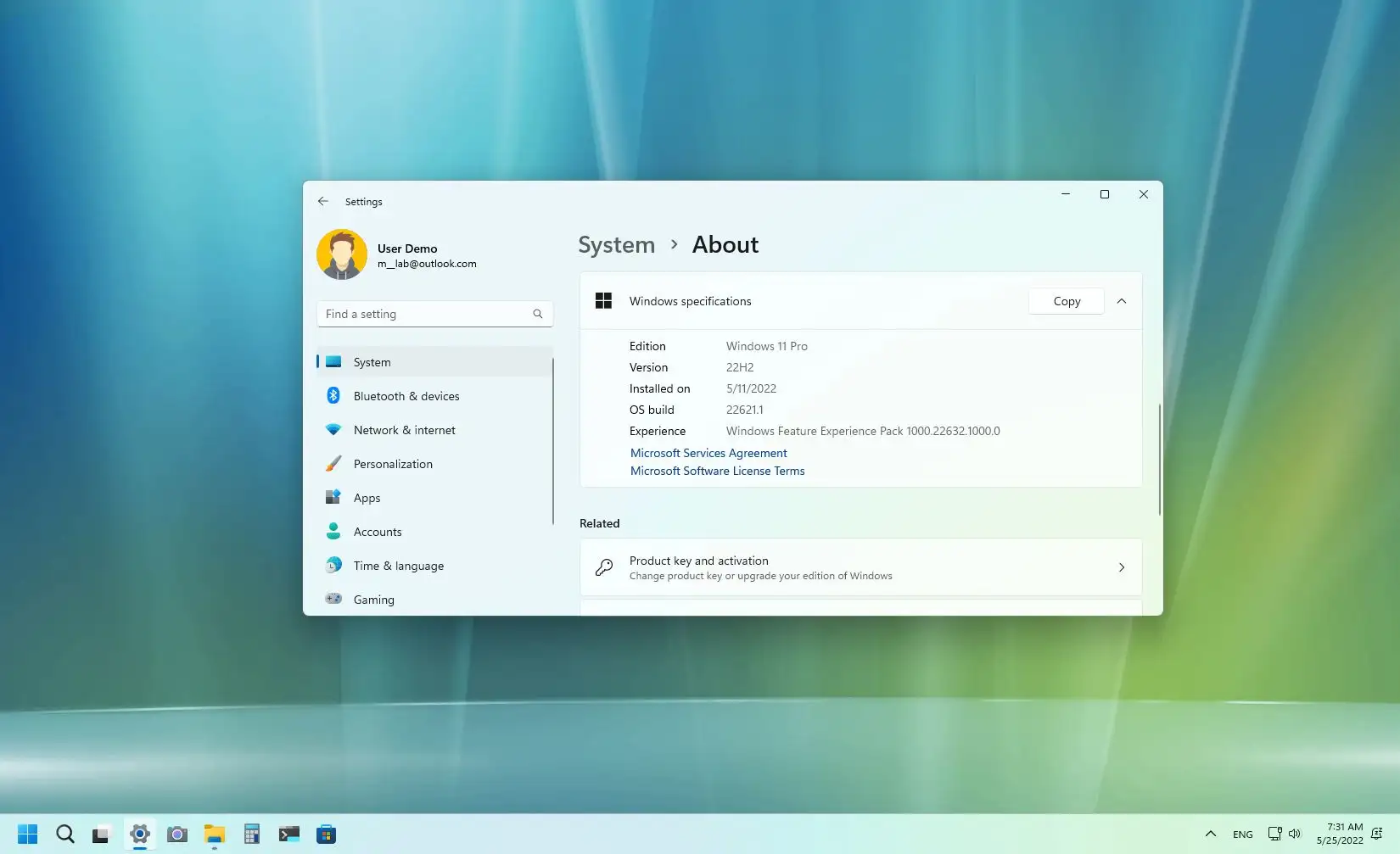Click the chevron on Product key and activation
The image size is (1400, 854).
1122,567
